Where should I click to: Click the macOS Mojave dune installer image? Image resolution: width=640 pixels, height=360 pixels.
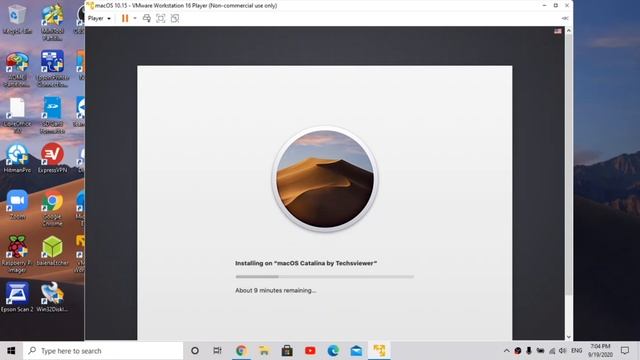pyautogui.click(x=325, y=179)
